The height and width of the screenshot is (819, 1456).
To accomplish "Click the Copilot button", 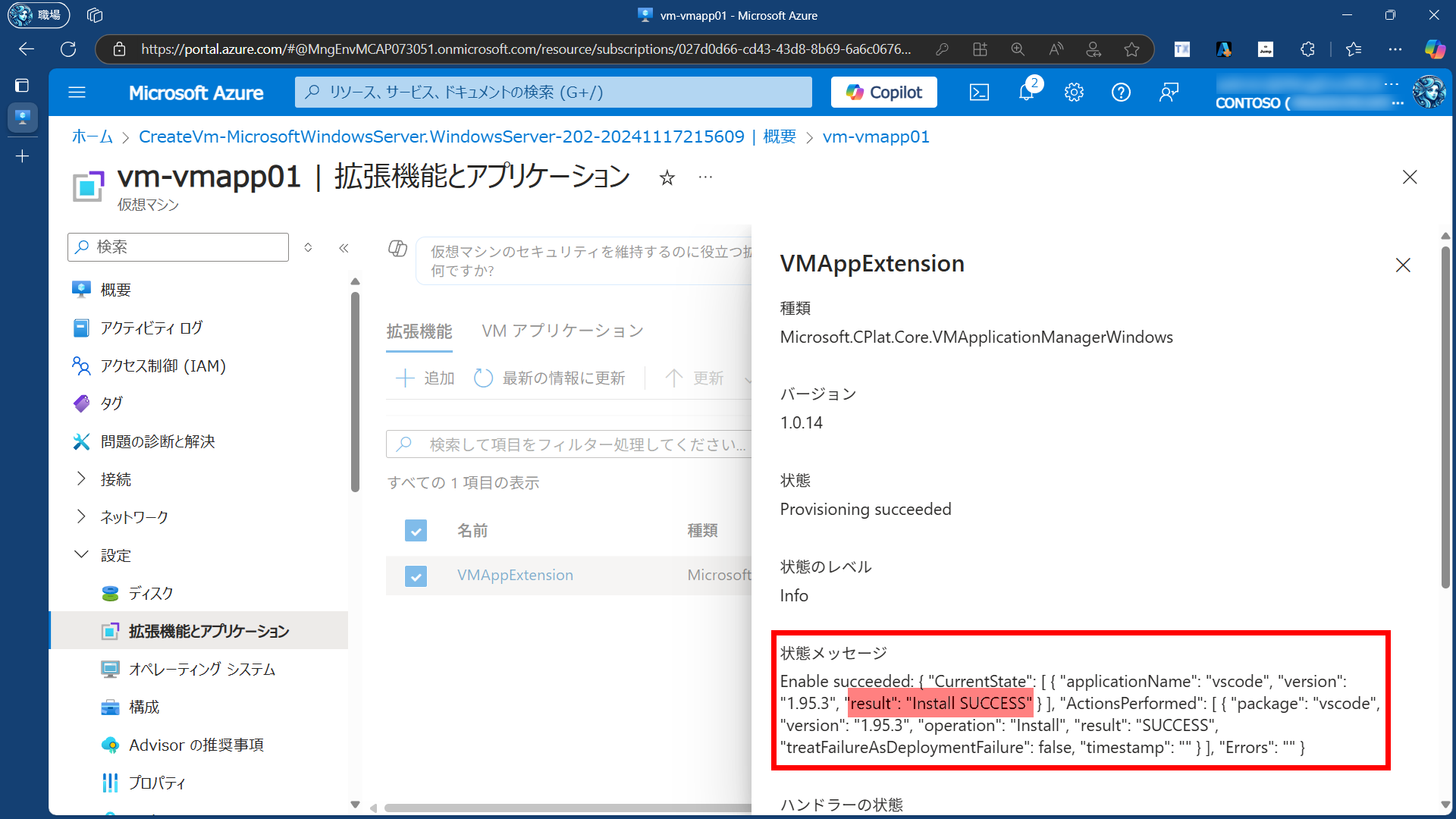I will 883,93.
